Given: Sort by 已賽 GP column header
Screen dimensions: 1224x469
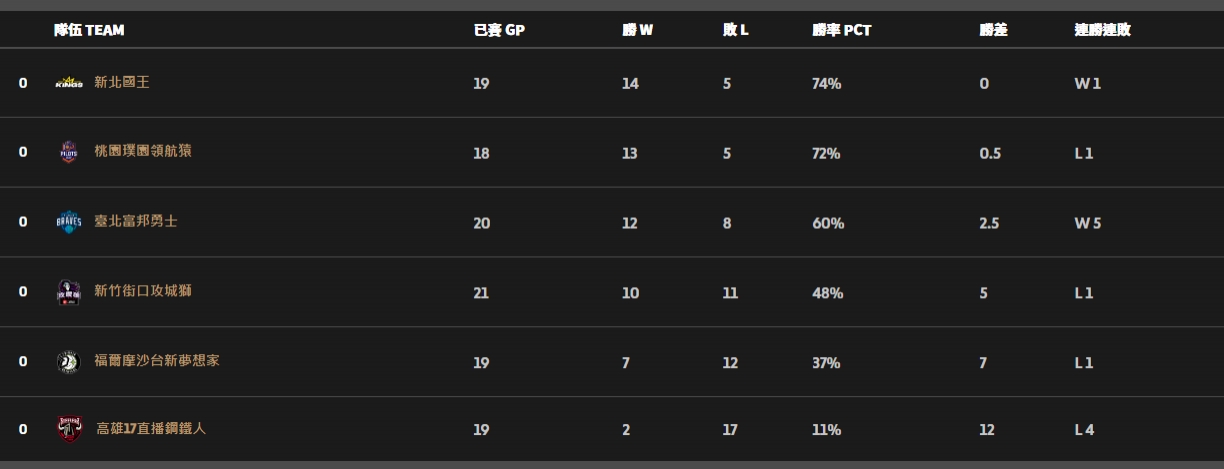Looking at the screenshot, I should tap(499, 30).
